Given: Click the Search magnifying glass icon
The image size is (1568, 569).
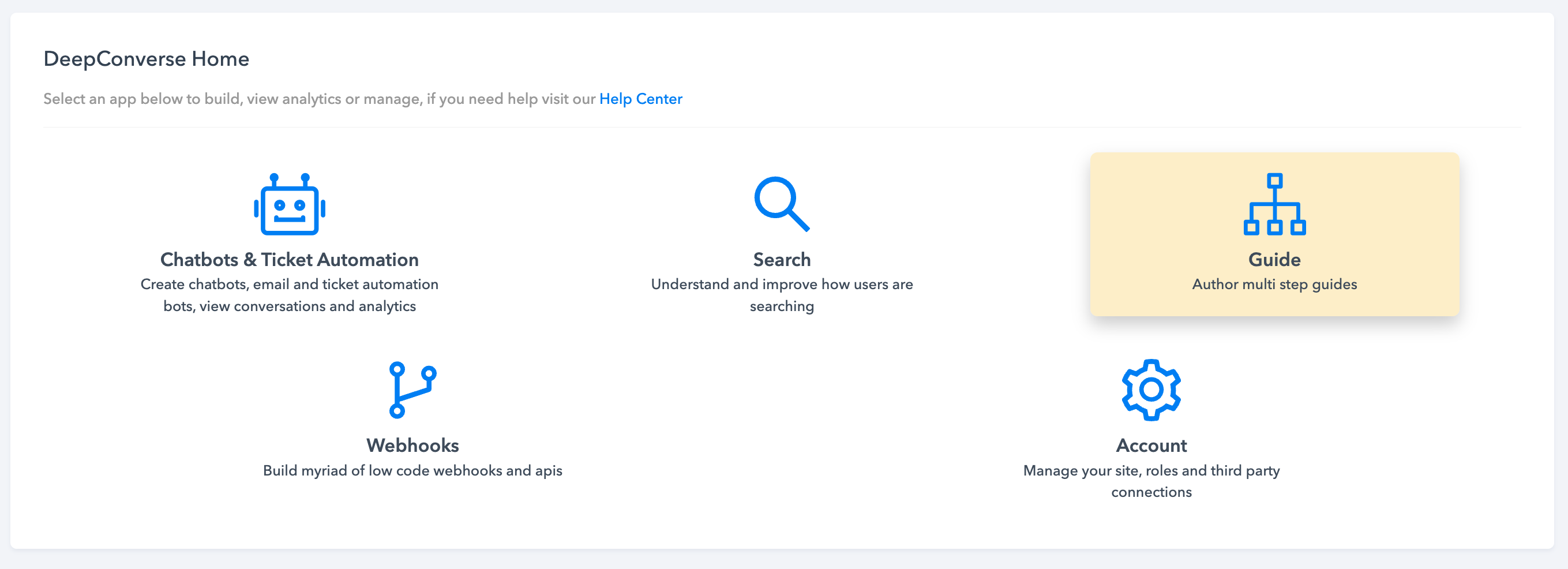Looking at the screenshot, I should [782, 204].
